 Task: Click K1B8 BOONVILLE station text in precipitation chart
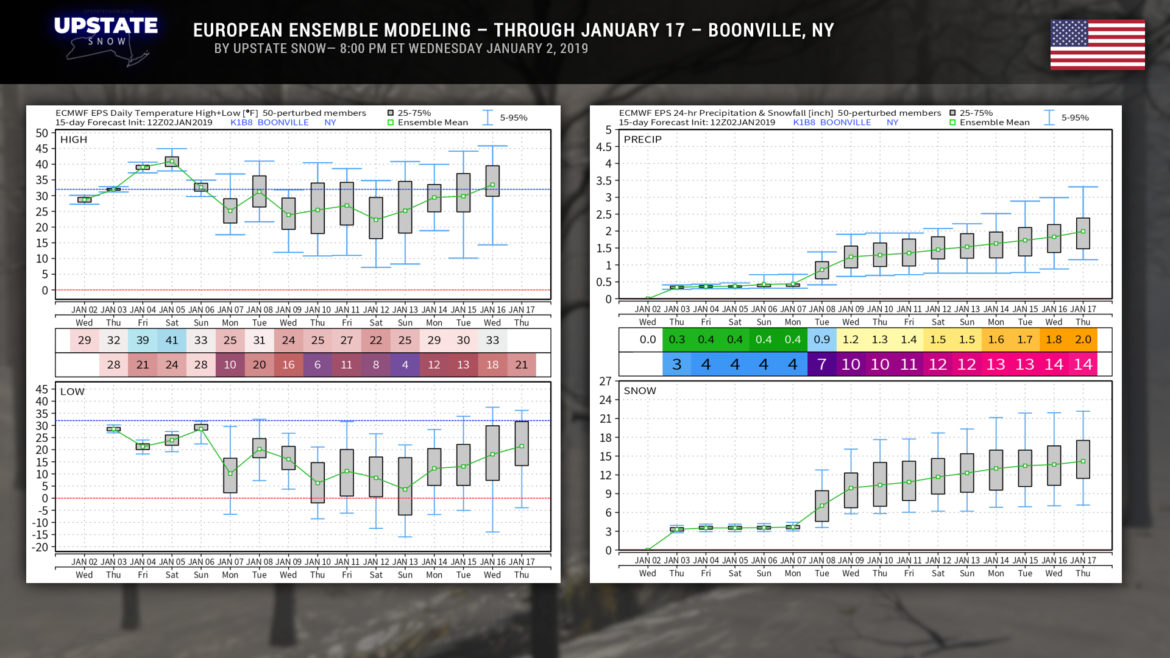point(826,123)
